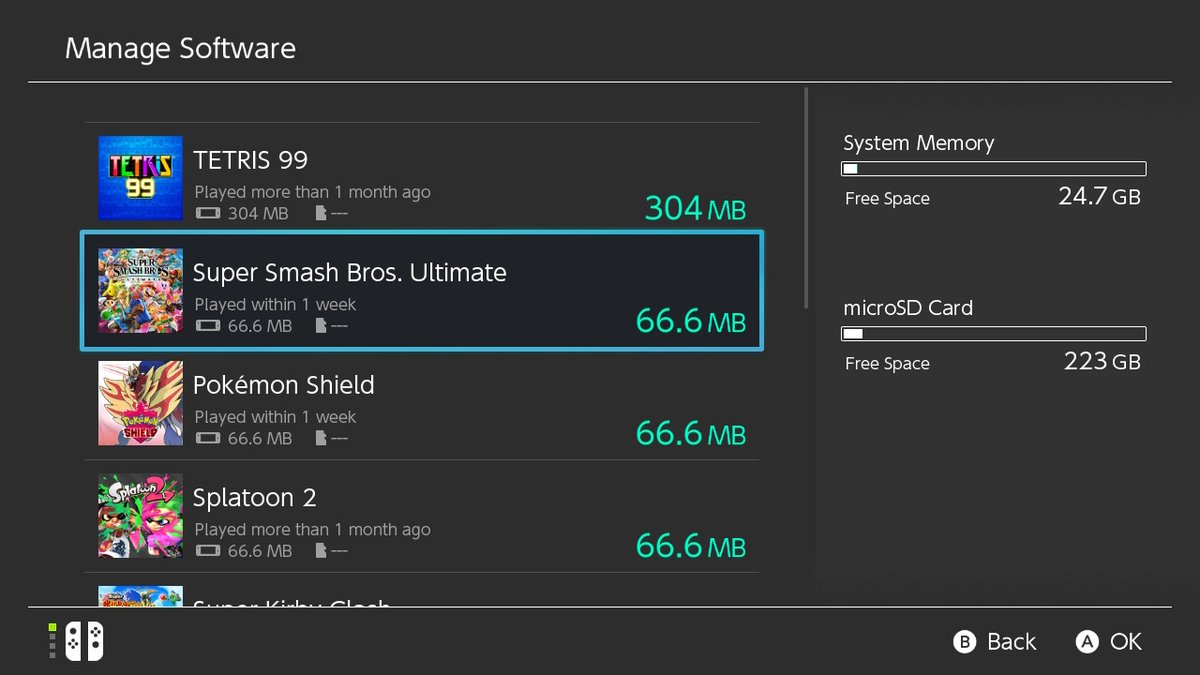Select the Super Smash Bros. Ultimate icon
This screenshot has height=675, width=1200.
point(140,291)
